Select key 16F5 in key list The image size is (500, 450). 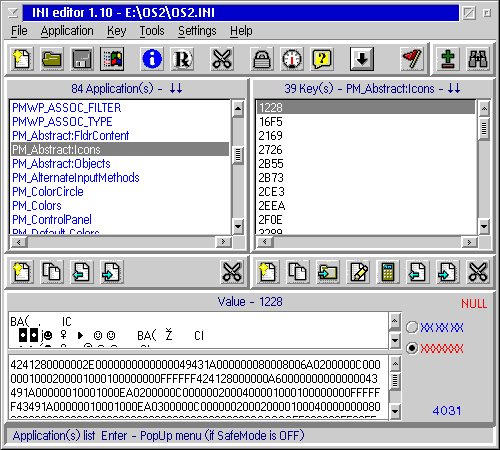[366, 122]
